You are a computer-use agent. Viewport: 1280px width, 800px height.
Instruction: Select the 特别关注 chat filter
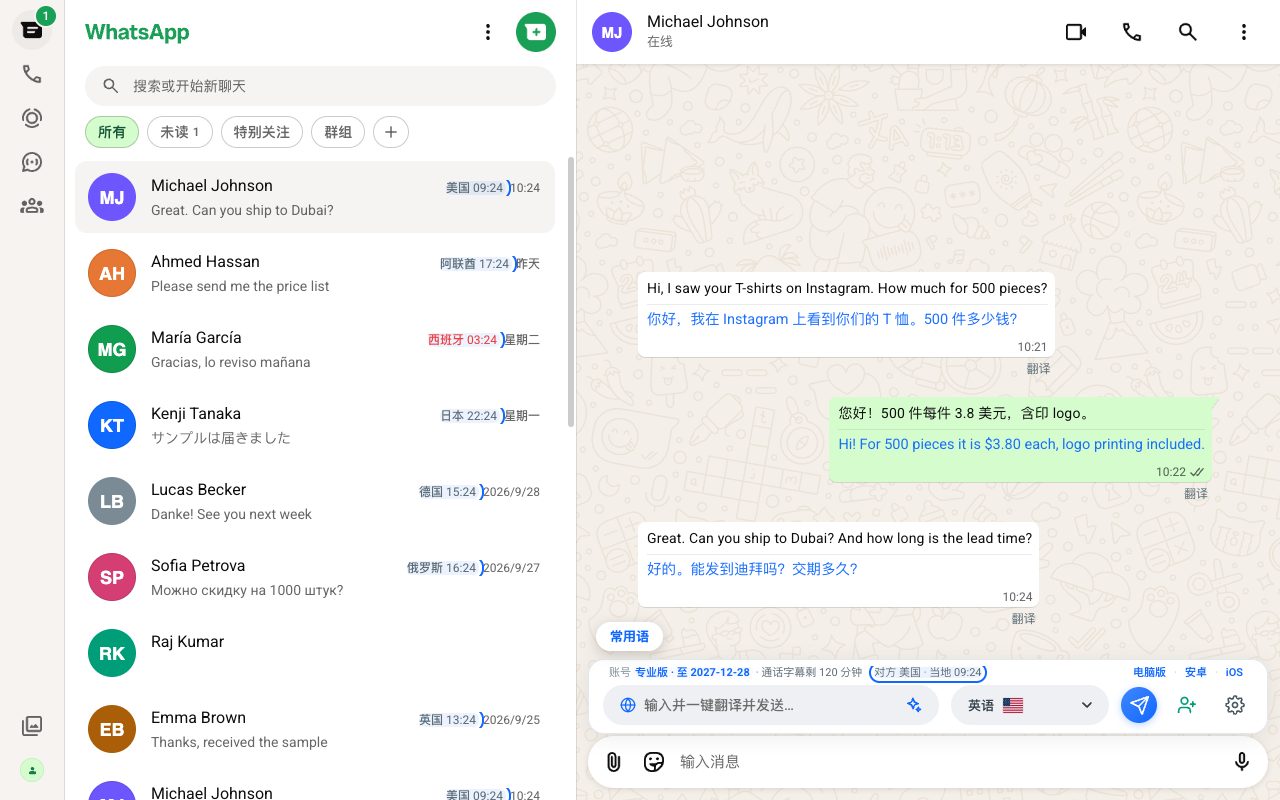[262, 132]
